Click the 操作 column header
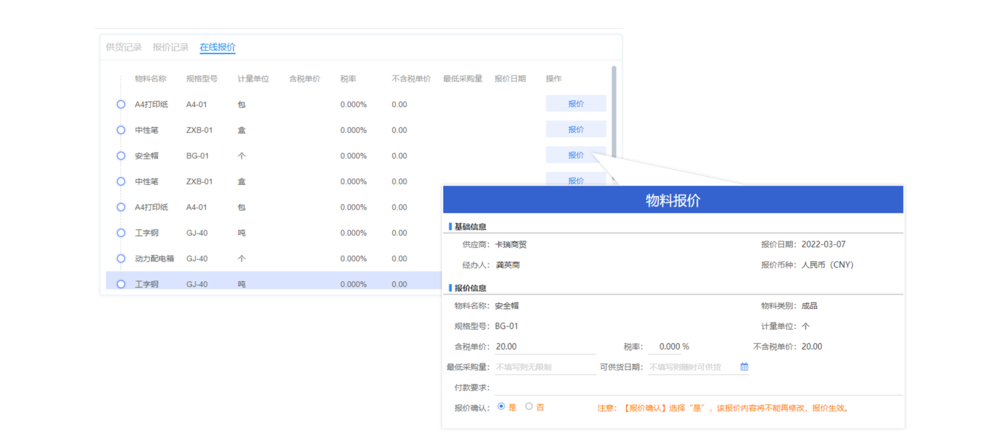This screenshot has height=439, width=1000. click(x=554, y=79)
